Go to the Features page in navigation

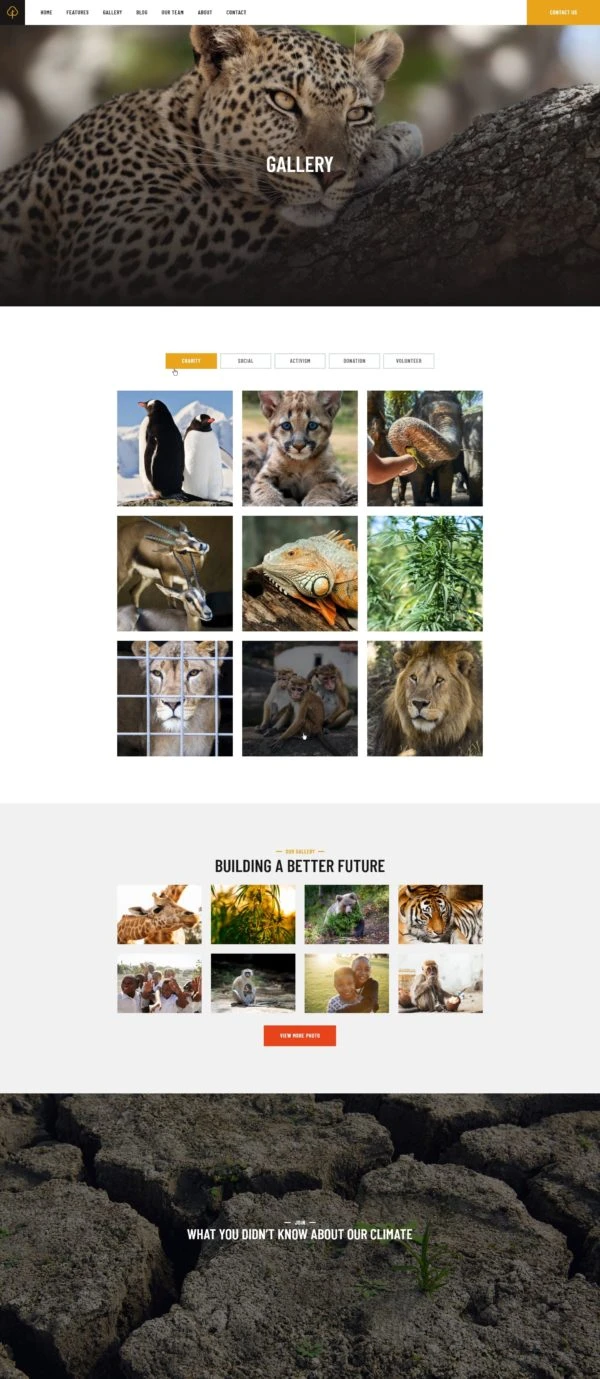click(77, 12)
